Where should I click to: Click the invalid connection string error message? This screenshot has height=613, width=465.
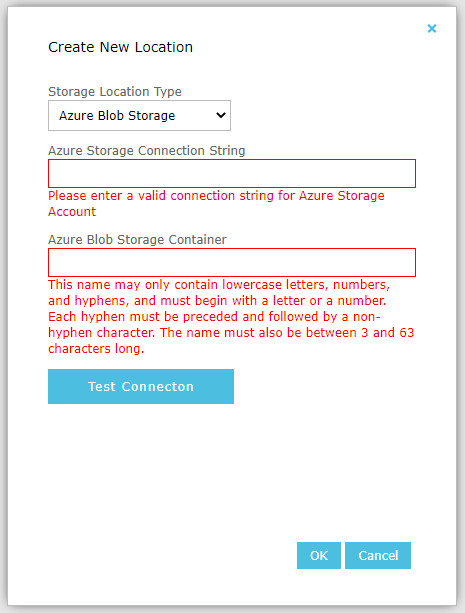click(x=216, y=203)
